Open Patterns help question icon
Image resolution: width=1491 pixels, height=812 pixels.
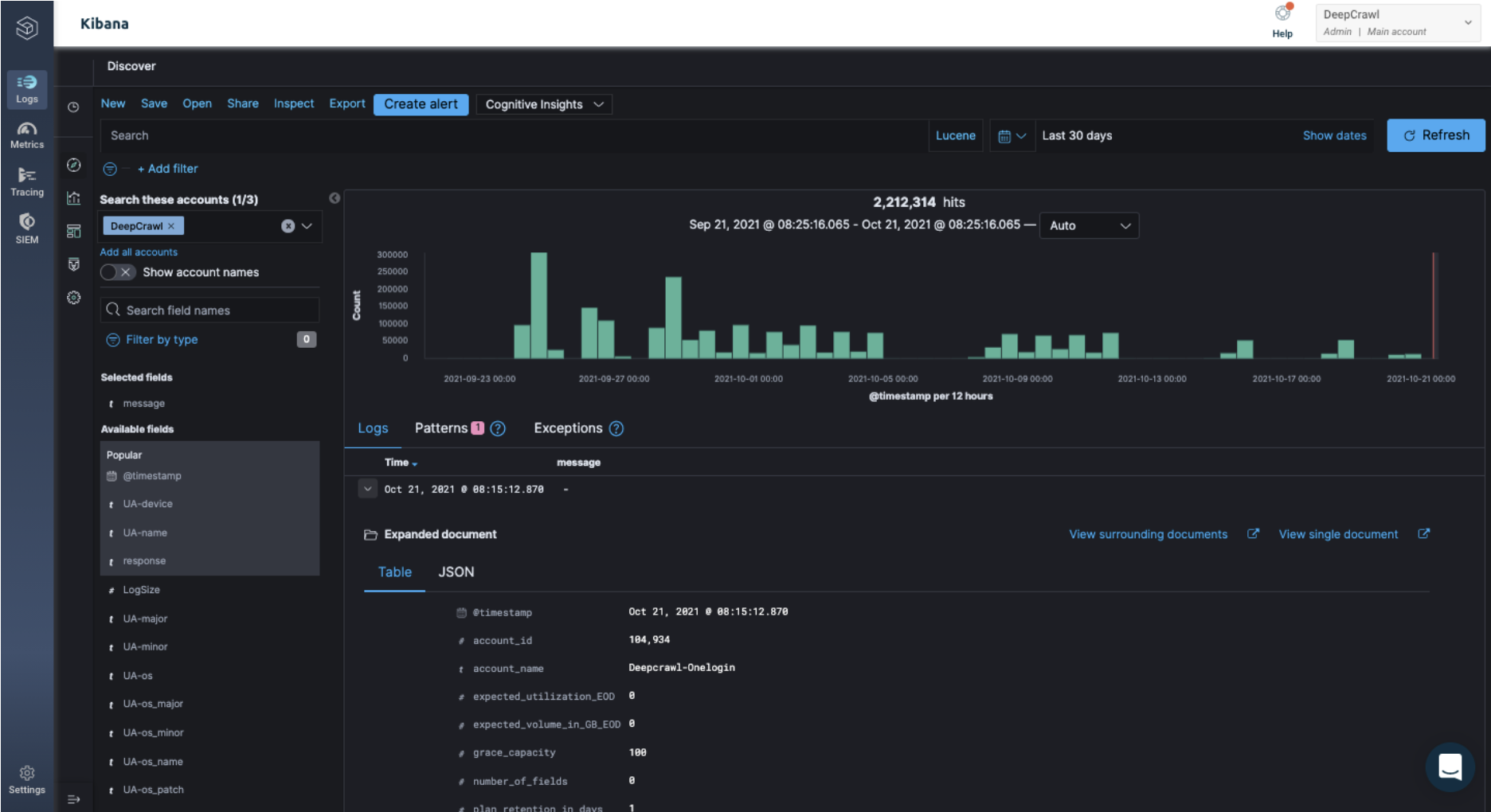[498, 428]
